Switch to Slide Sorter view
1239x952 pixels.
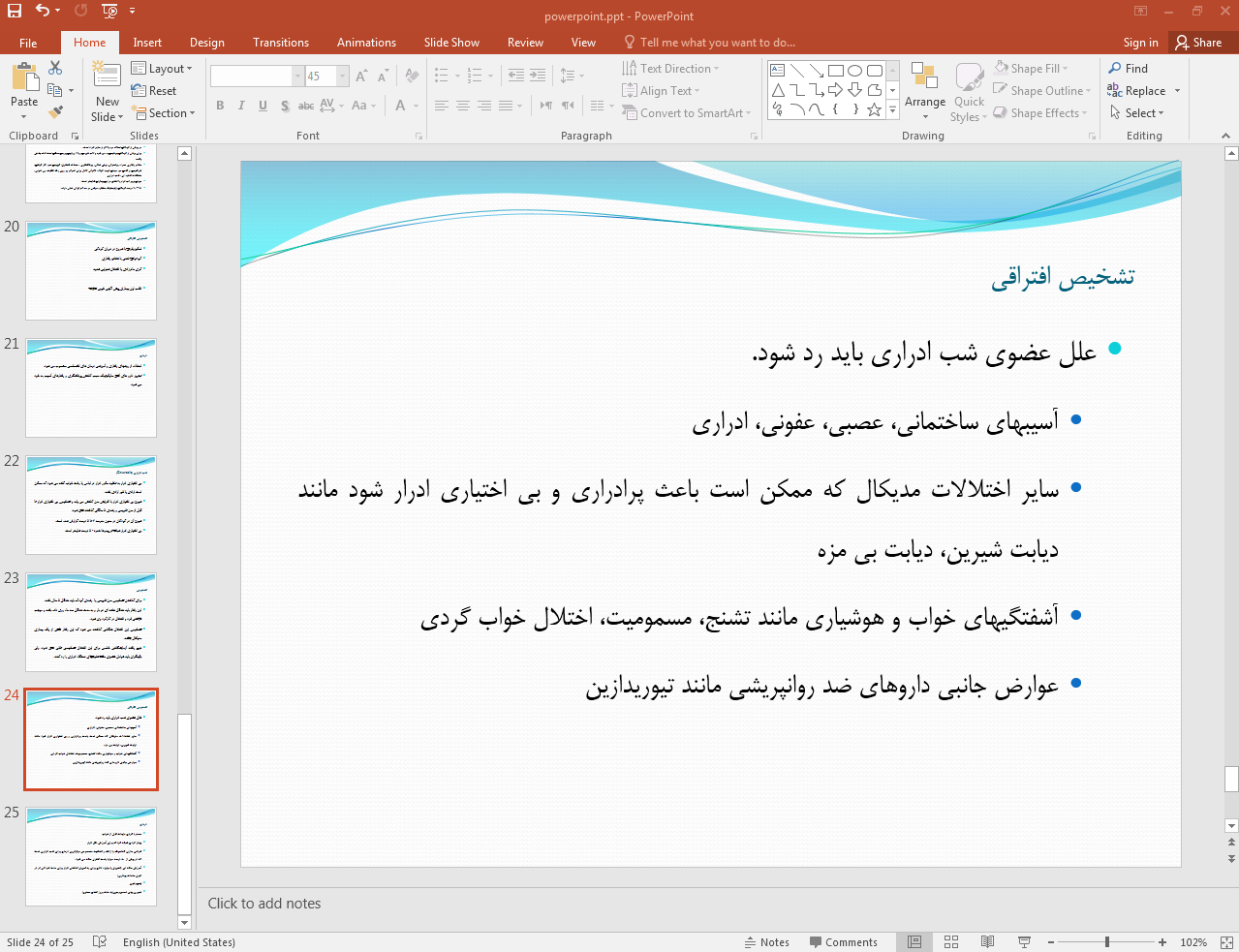click(951, 941)
